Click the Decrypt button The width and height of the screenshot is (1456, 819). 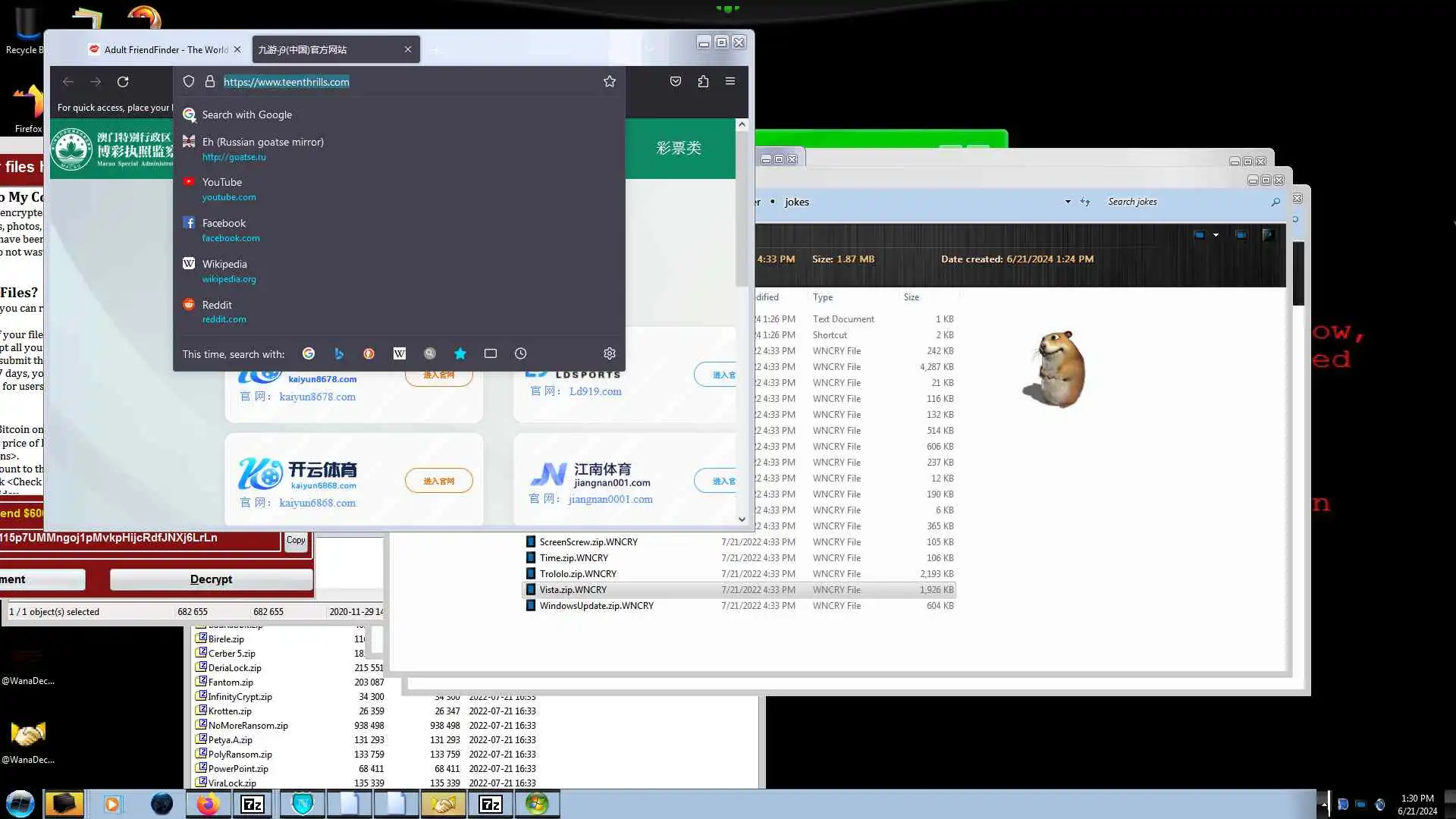(x=211, y=579)
